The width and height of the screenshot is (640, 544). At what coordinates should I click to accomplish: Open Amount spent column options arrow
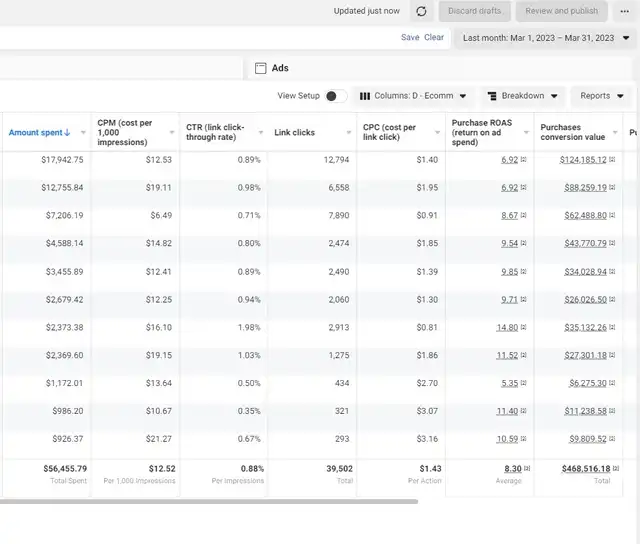(x=83, y=133)
